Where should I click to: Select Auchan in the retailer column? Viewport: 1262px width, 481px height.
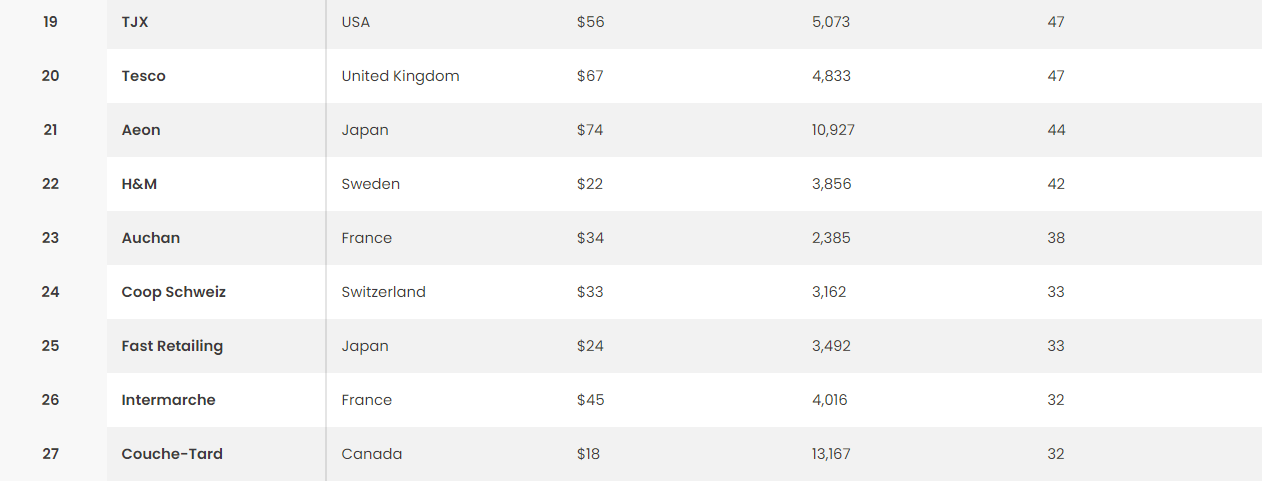point(151,238)
